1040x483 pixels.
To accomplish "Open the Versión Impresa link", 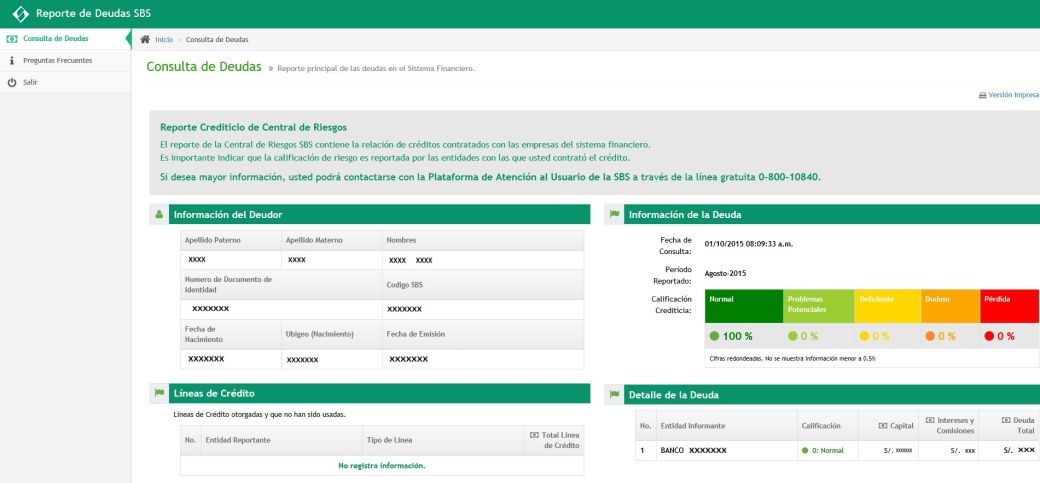I will pyautogui.click(x=1013, y=95).
